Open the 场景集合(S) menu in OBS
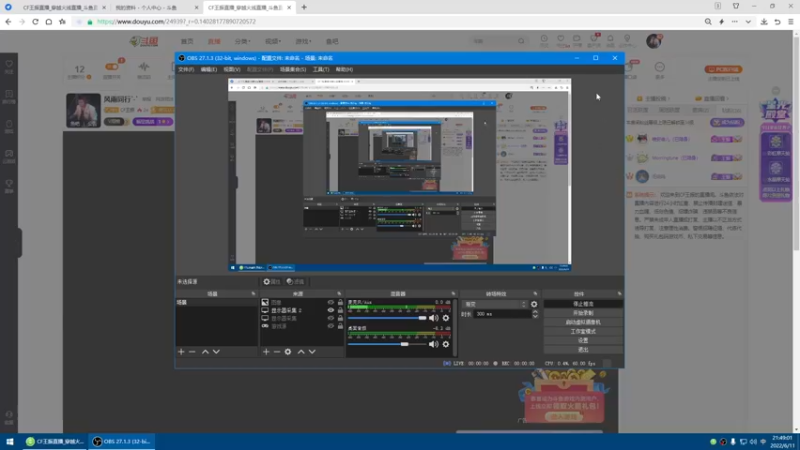This screenshot has width=800, height=450. click(x=293, y=69)
